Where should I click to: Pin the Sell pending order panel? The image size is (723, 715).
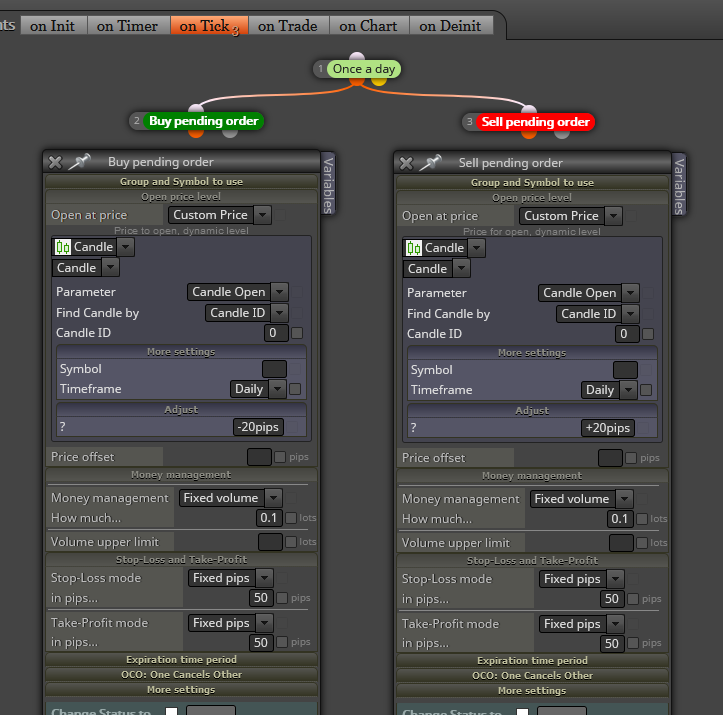pyautogui.click(x=431, y=162)
